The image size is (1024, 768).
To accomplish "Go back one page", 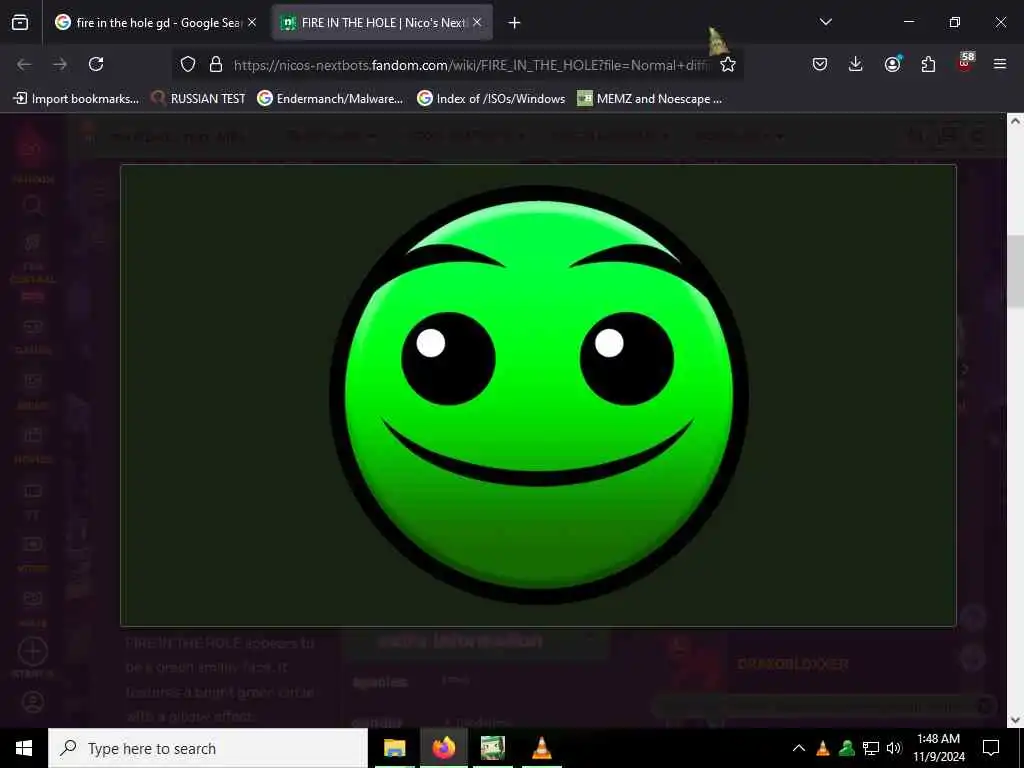I will click(24, 64).
